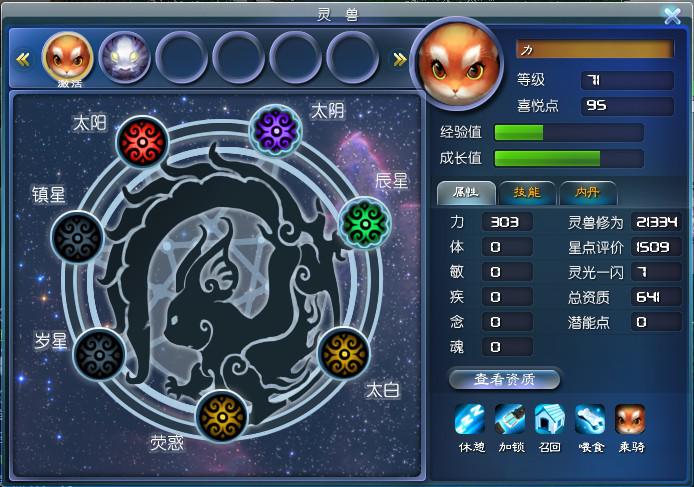This screenshot has height=487, width=694.
Task: Toggle the 加锁 lock icon
Action: click(510, 419)
